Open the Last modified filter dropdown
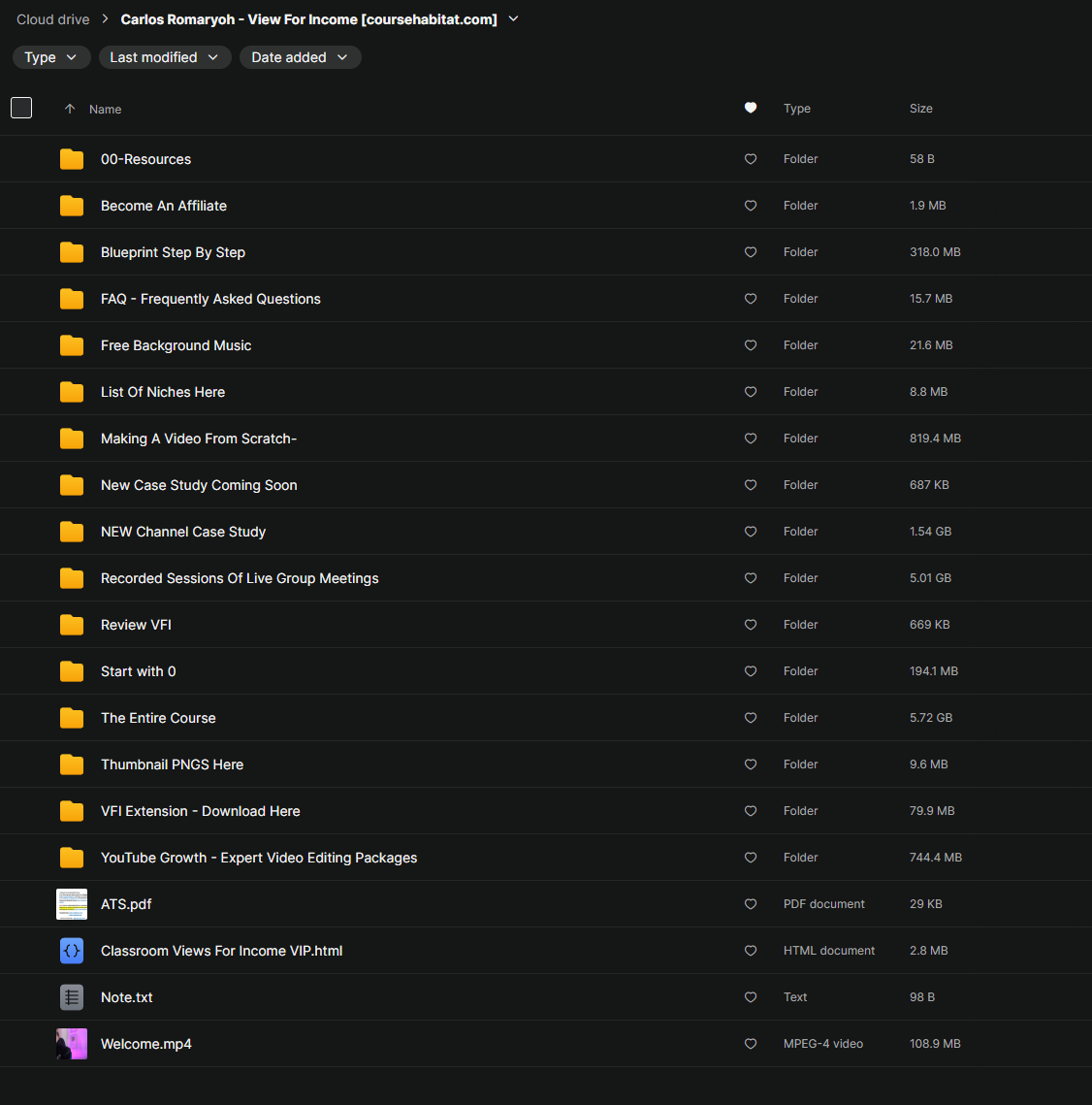Screen dimensions: 1092x1105 (x=165, y=57)
